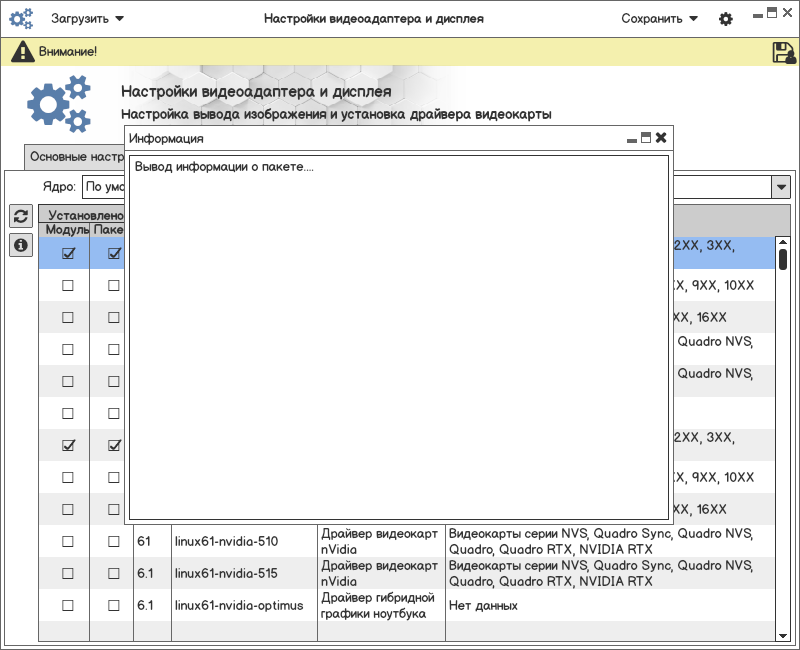The image size is (800, 650).
Task: Click scrollbar down arrow in driver table
Action: (x=783, y=634)
